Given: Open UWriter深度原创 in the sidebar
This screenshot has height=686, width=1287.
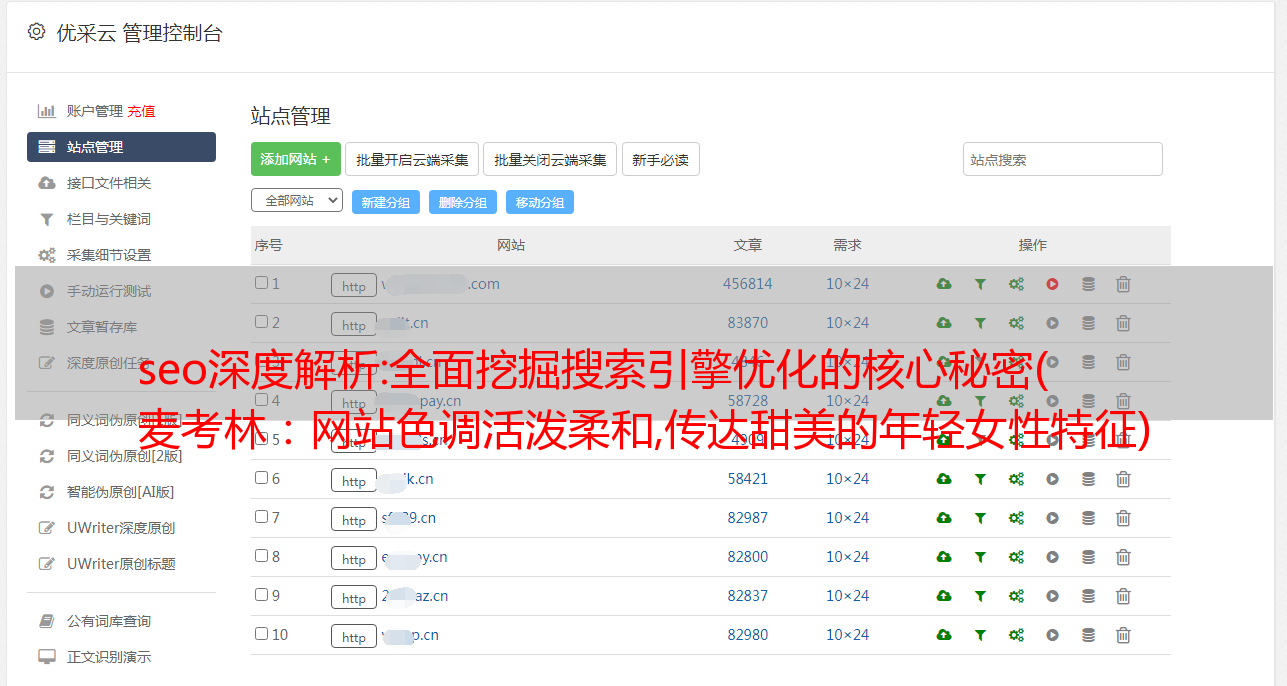Looking at the screenshot, I should 121,528.
